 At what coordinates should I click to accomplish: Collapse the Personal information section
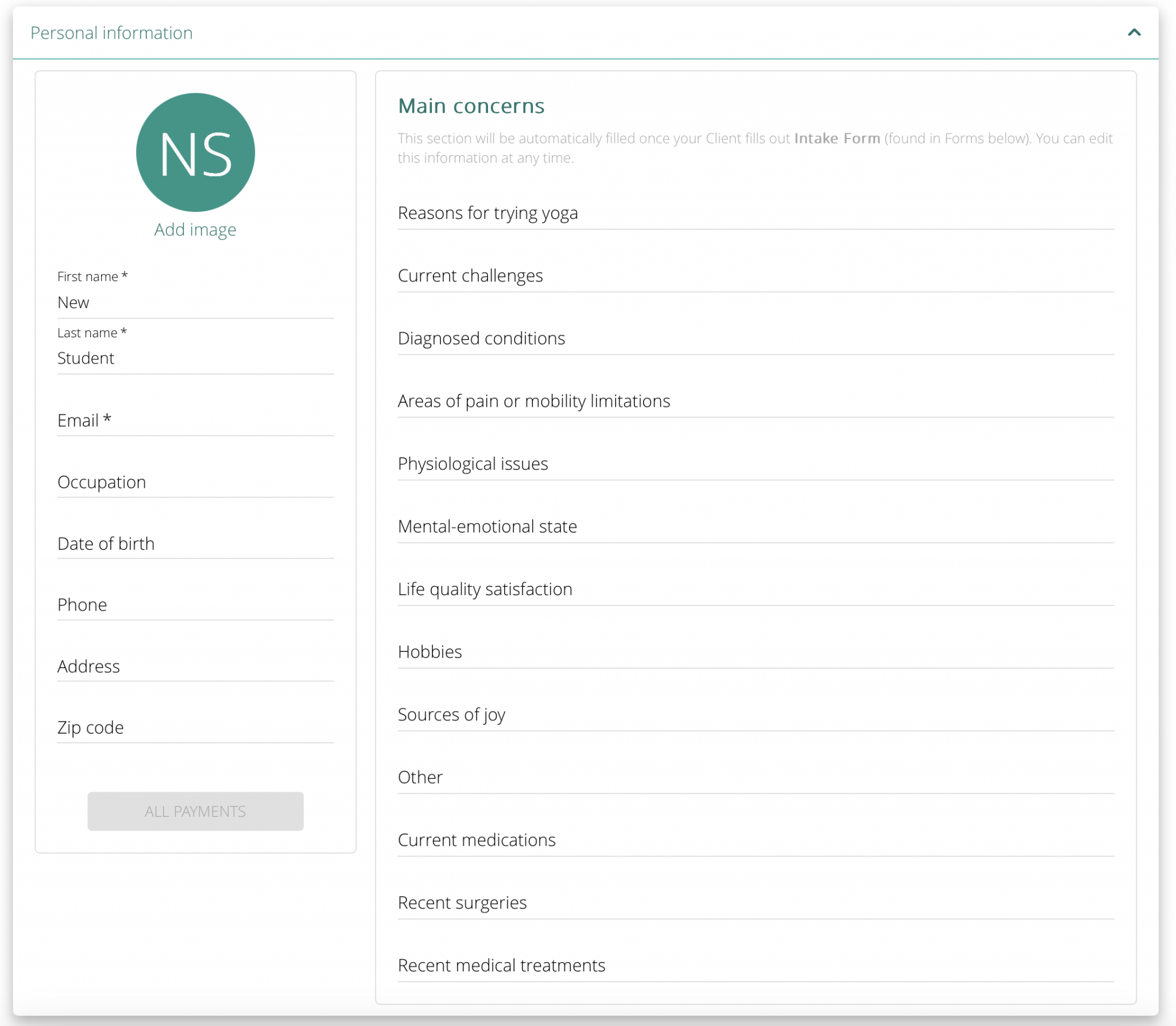point(1133,33)
